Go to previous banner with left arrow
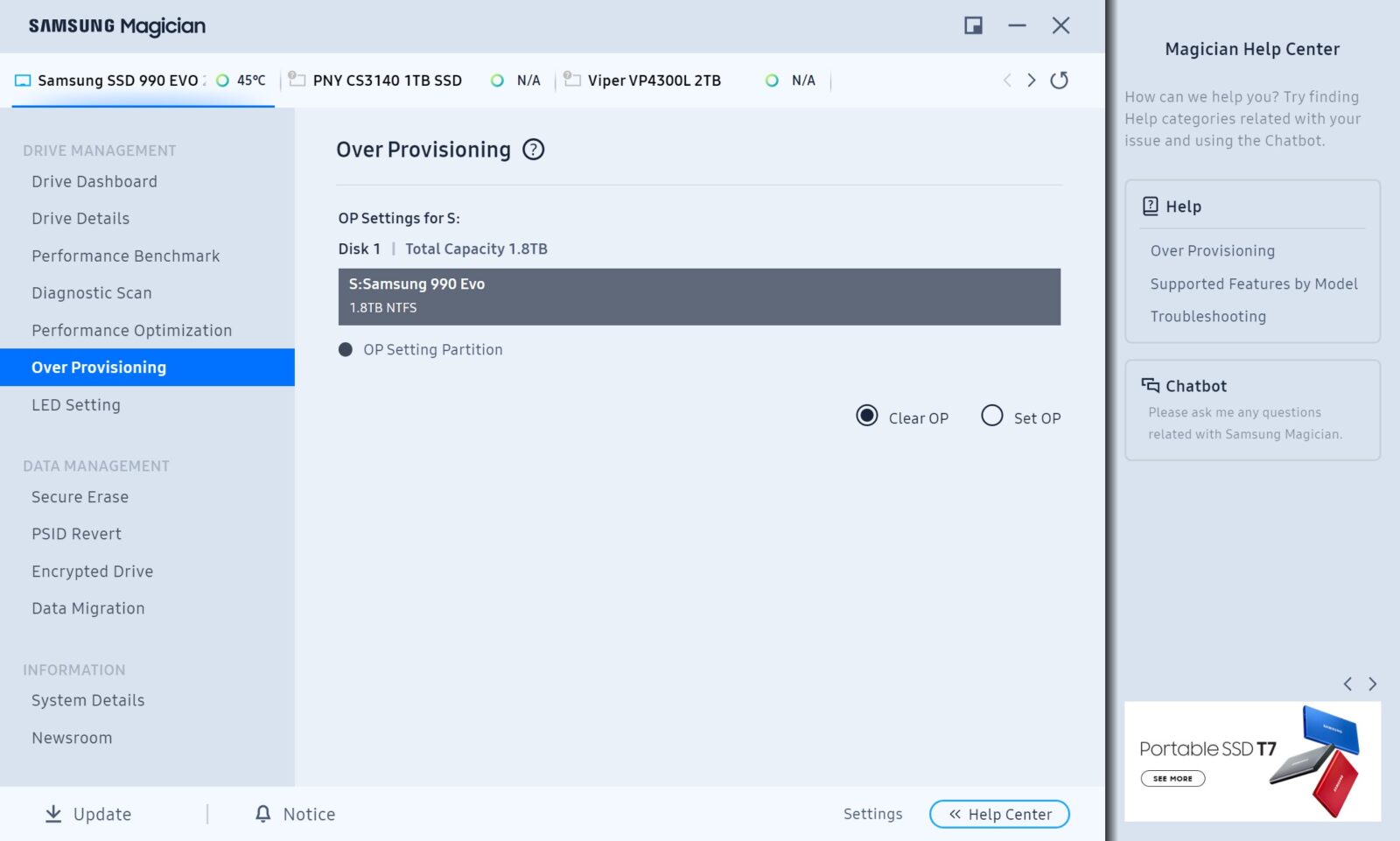Screen dimensions: 1400x841 pos(1347,684)
